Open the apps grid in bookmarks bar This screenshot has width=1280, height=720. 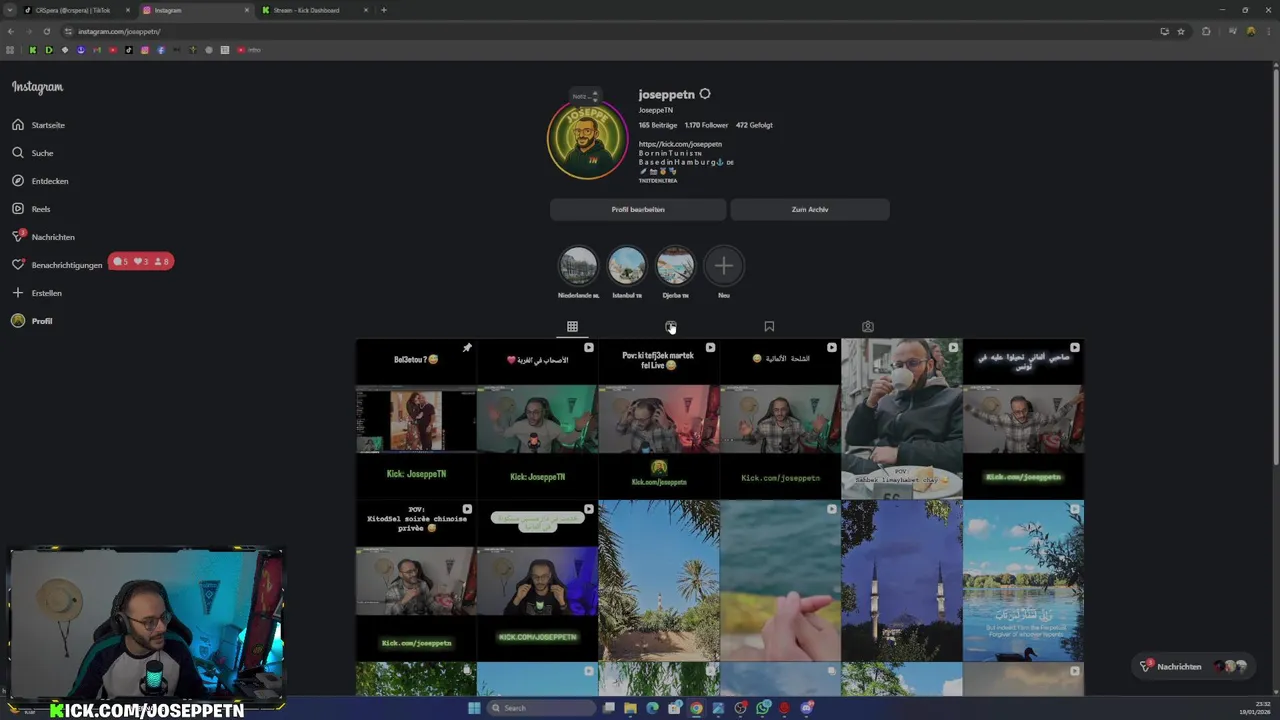(x=10, y=50)
